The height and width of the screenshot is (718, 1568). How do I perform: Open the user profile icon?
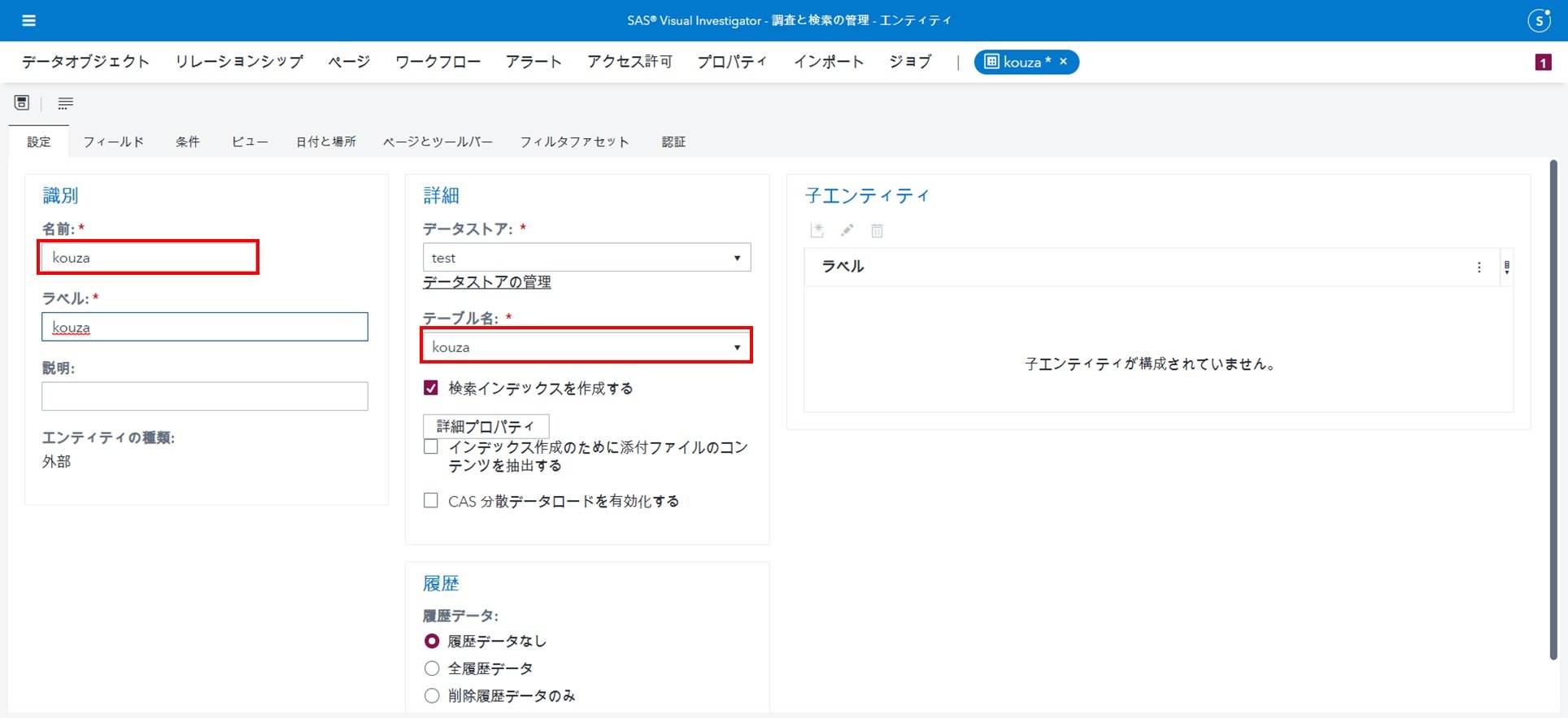[x=1539, y=20]
